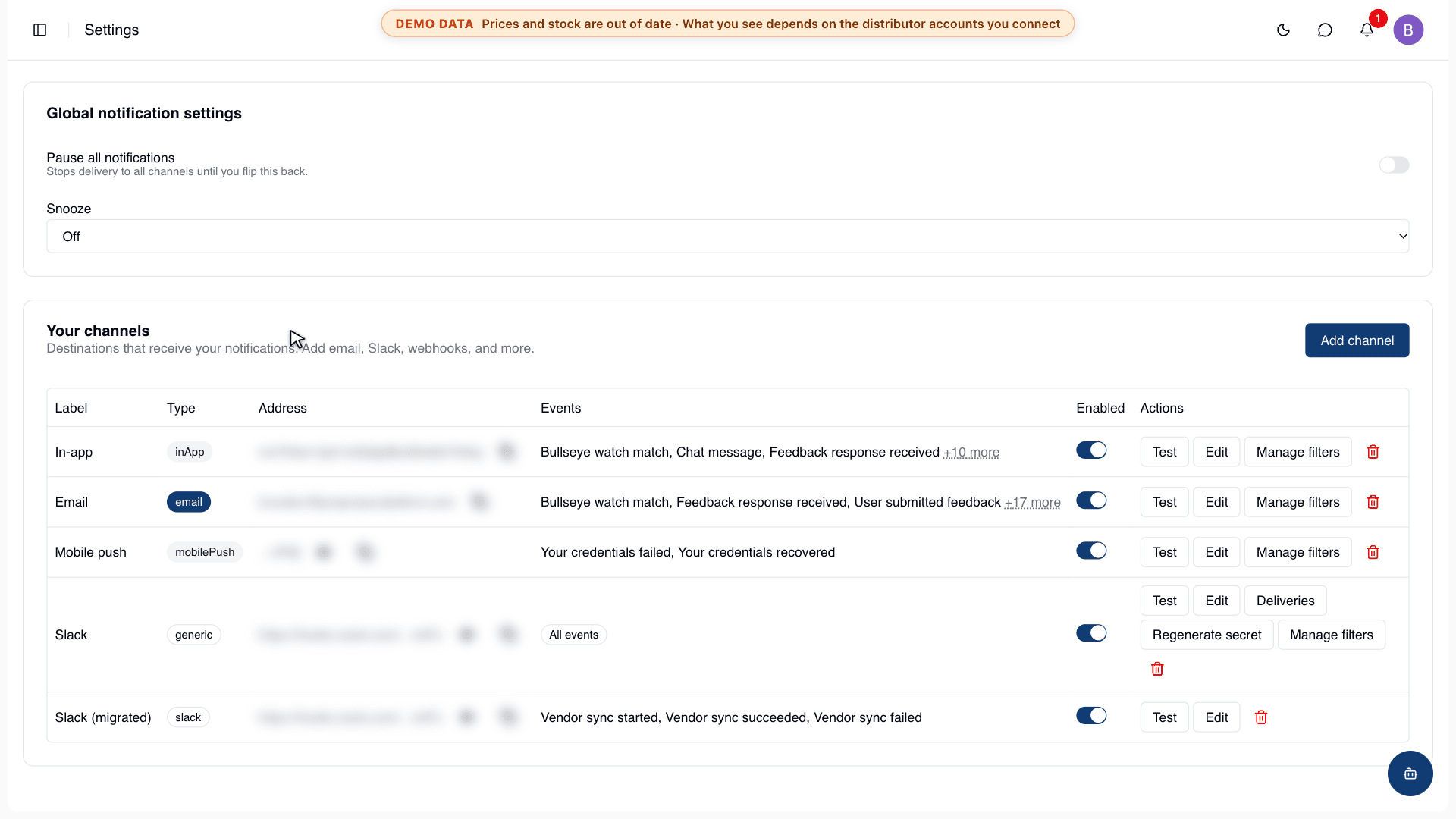Click the Add channel button
The width and height of the screenshot is (1456, 819).
(x=1357, y=340)
